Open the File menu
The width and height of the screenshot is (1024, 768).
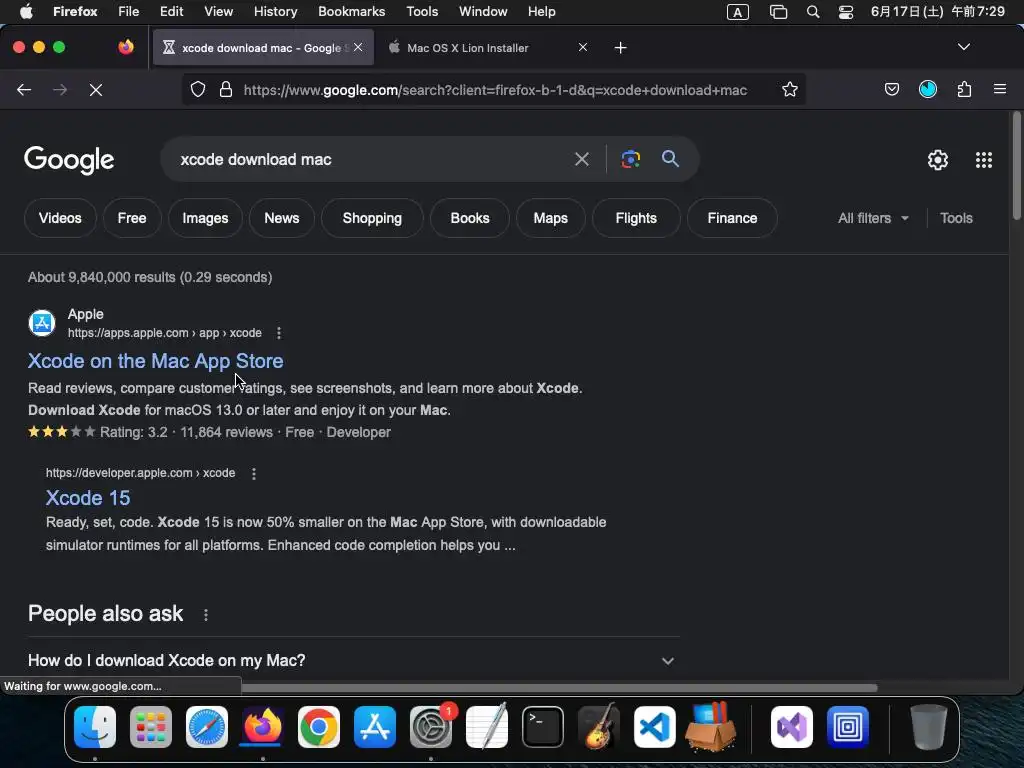point(128,12)
